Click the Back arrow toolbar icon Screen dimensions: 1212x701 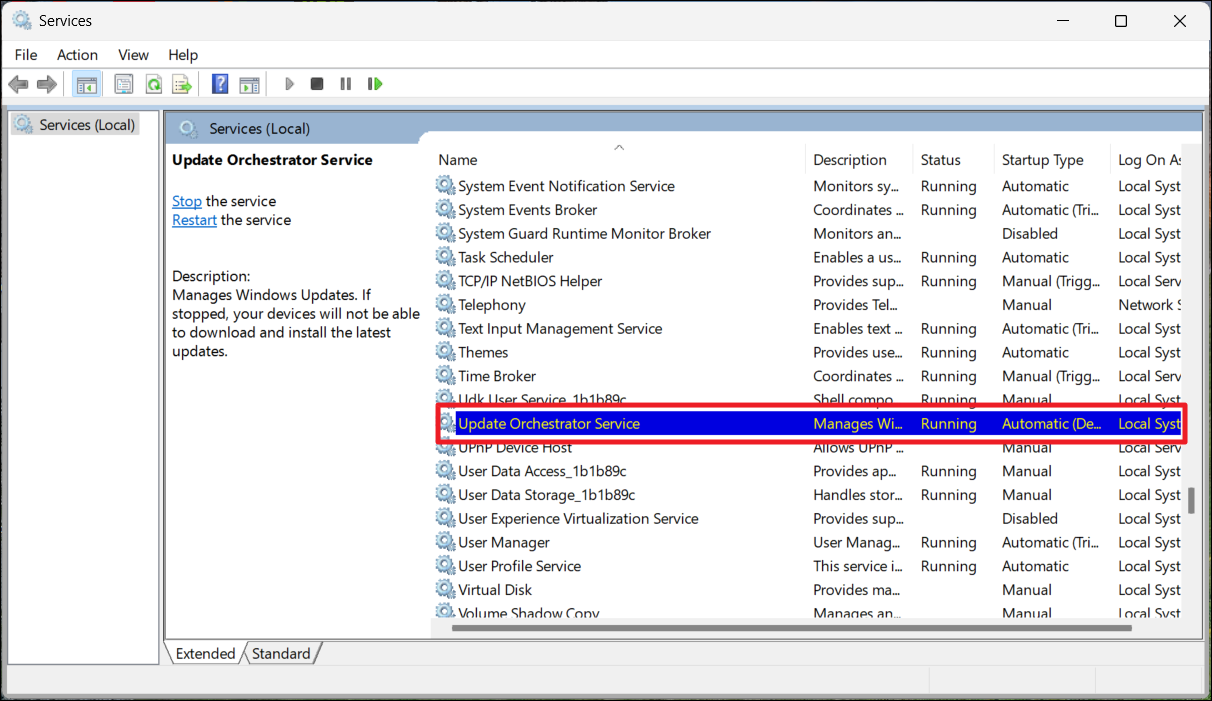coord(18,84)
